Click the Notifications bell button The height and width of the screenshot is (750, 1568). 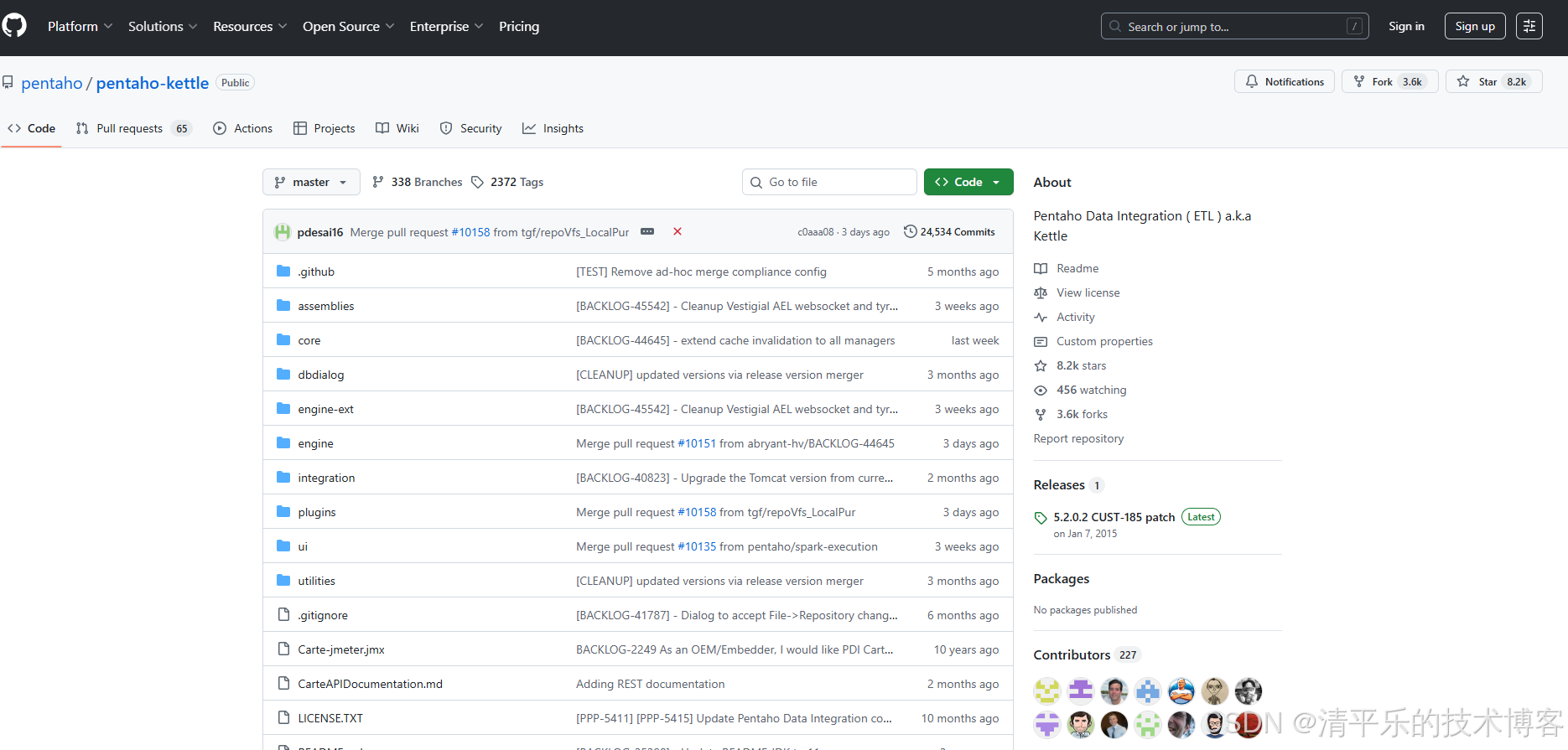tap(1285, 81)
